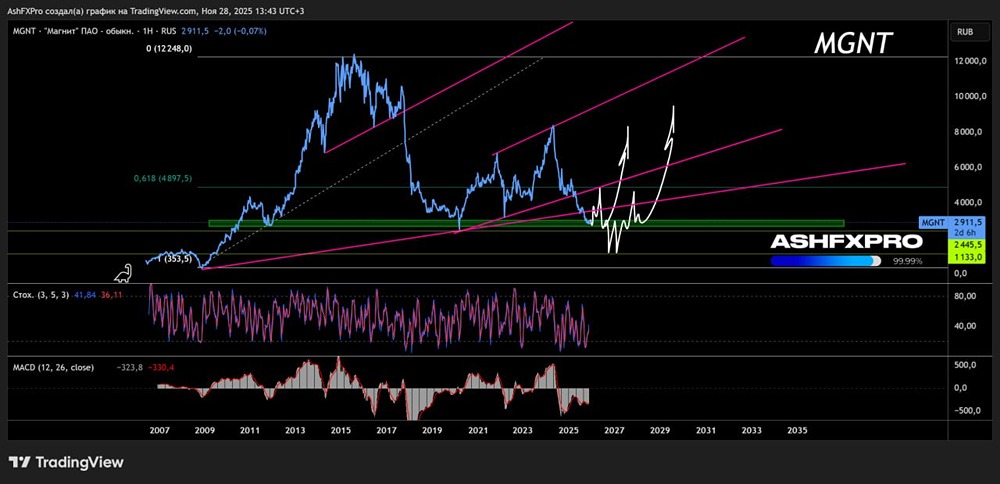Click the 2023 label on time axis
1000x484 pixels.
tap(523, 430)
